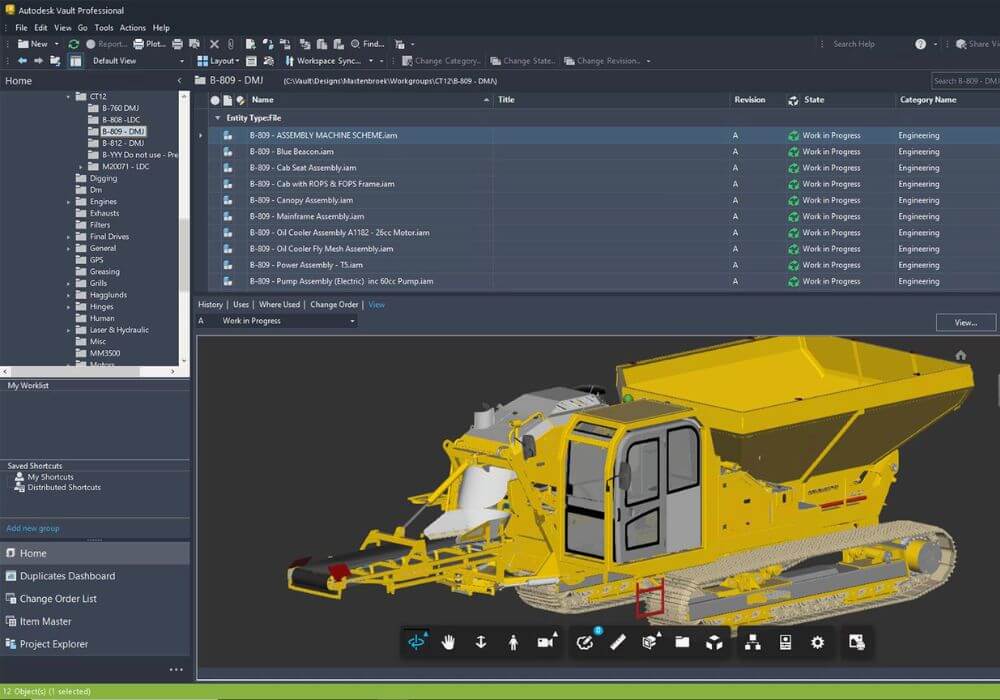Activate the Pan hand tool
This screenshot has height=700, width=1000.
[x=449, y=642]
